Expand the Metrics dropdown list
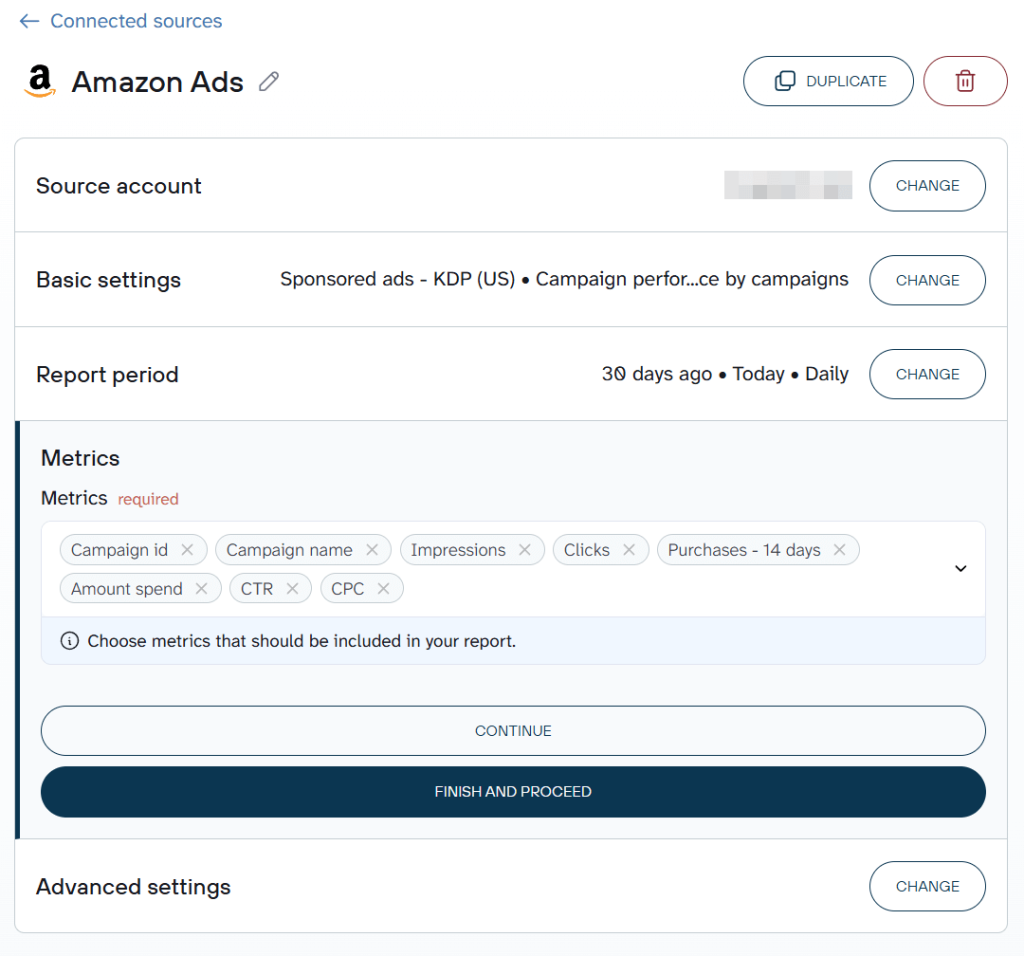The image size is (1024, 956). pyautogui.click(x=960, y=569)
